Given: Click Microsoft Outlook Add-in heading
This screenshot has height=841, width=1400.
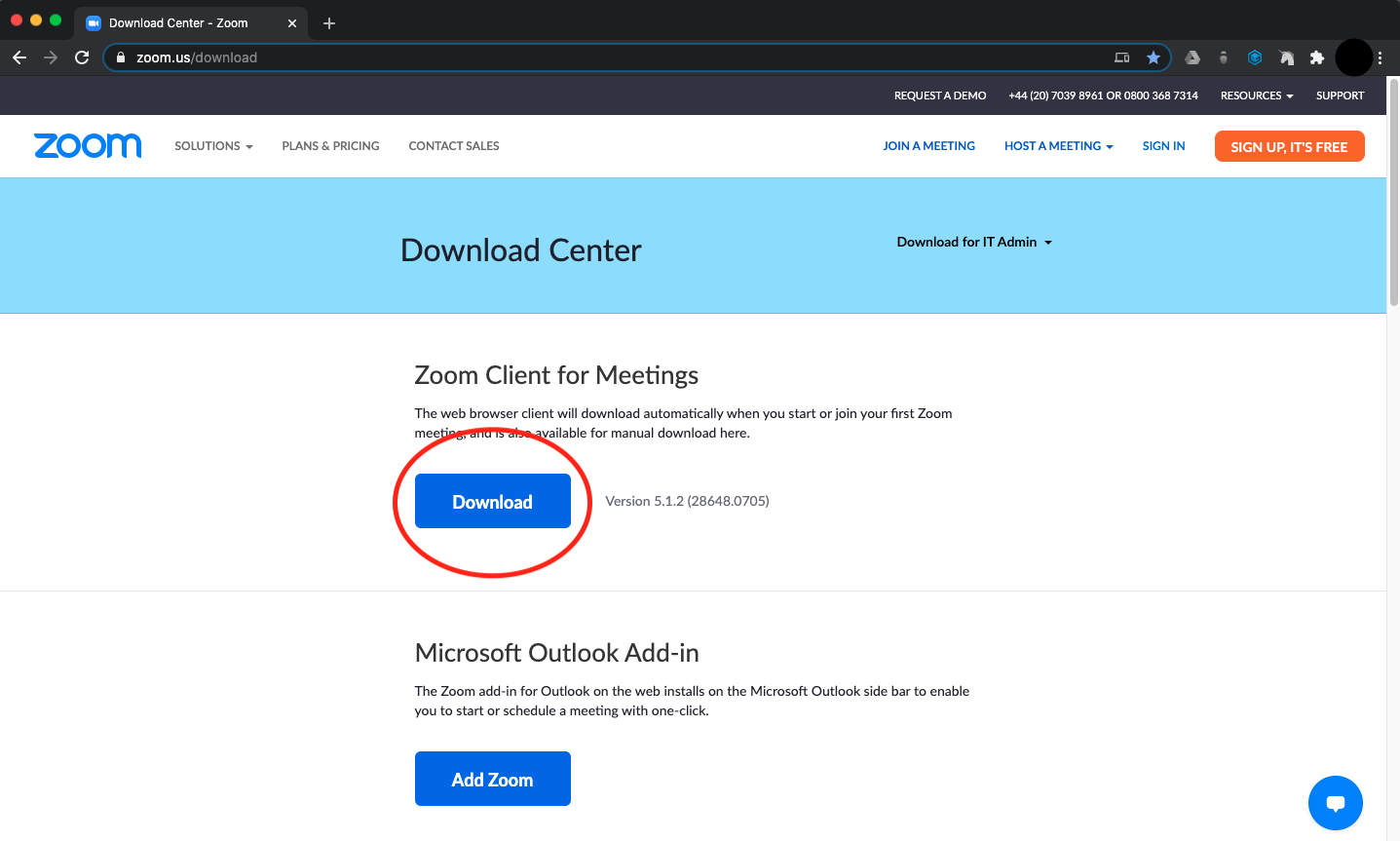Looking at the screenshot, I should click(556, 653).
